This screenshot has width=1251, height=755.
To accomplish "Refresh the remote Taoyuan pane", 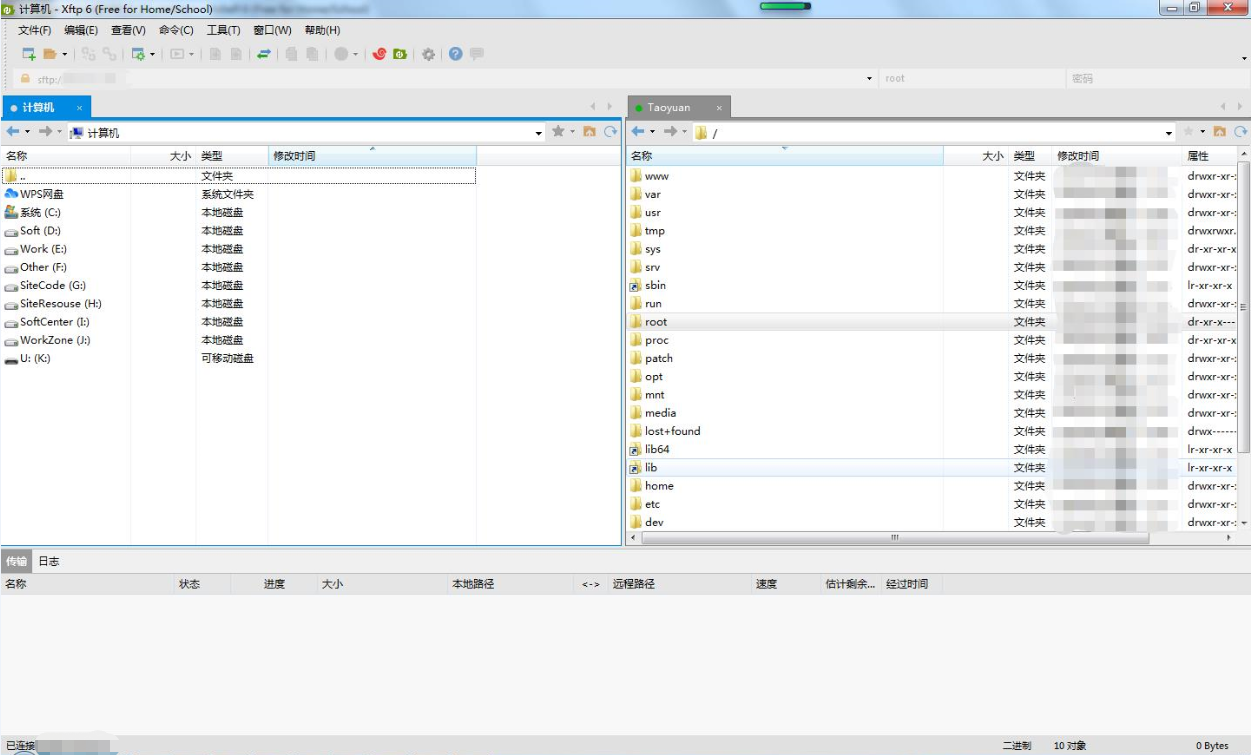I will pyautogui.click(x=1241, y=132).
